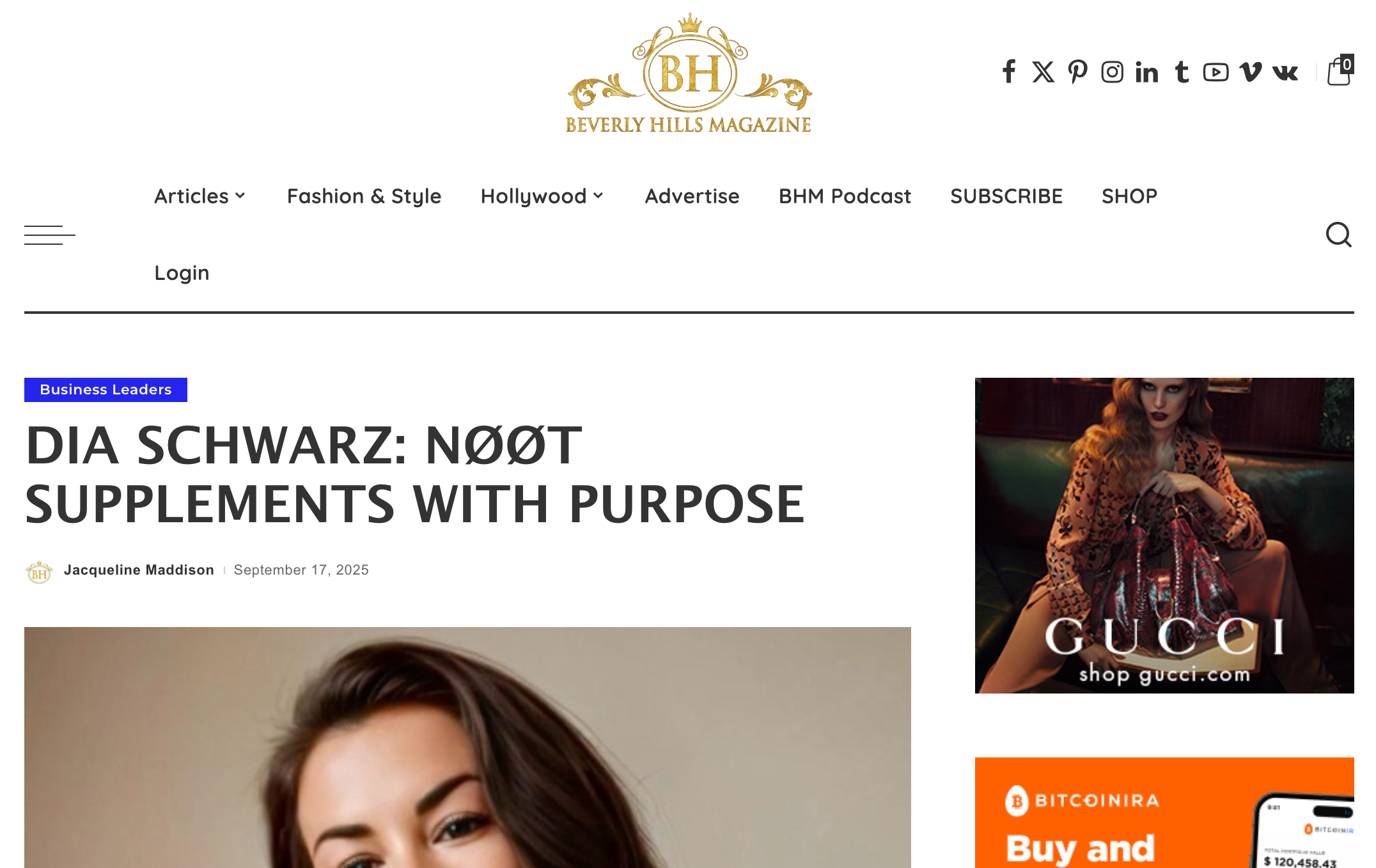Select Fashion & Style menu item

tap(364, 196)
